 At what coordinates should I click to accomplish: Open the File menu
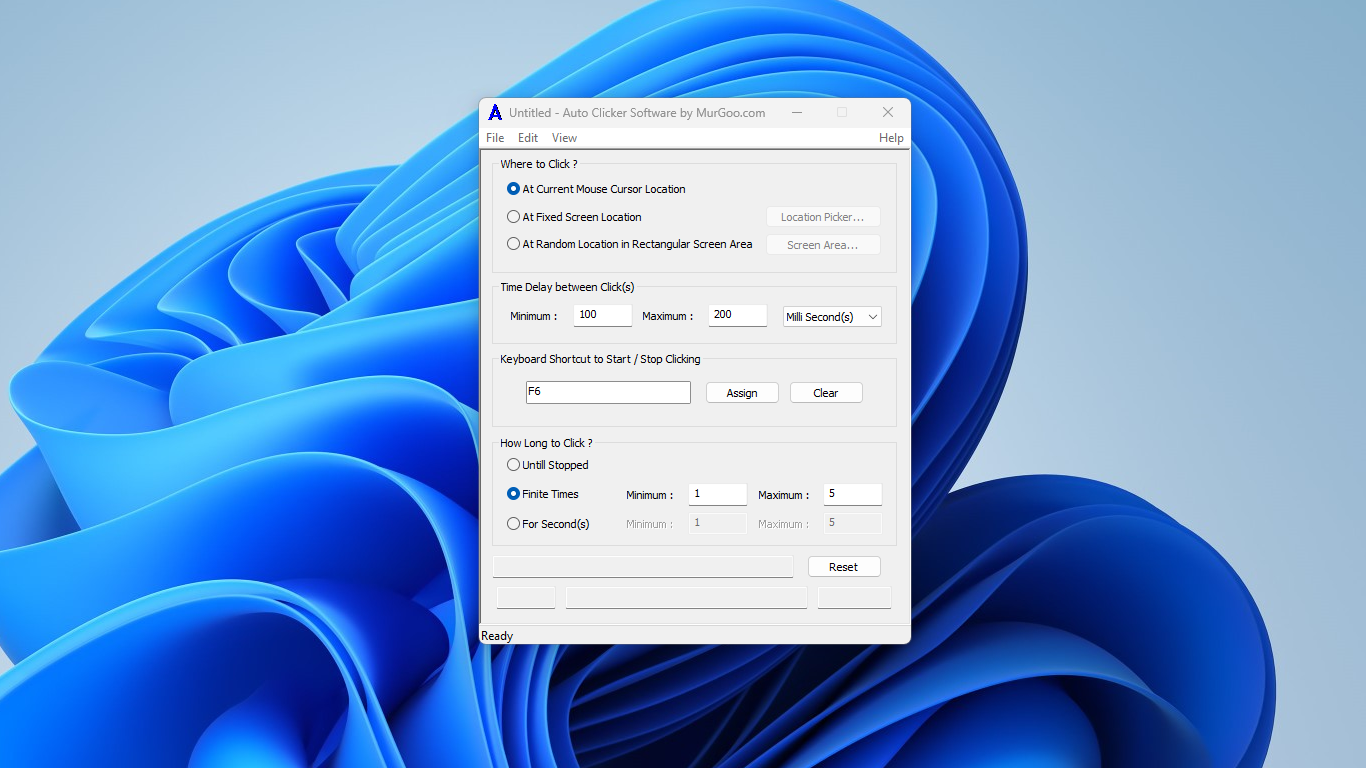(x=494, y=138)
